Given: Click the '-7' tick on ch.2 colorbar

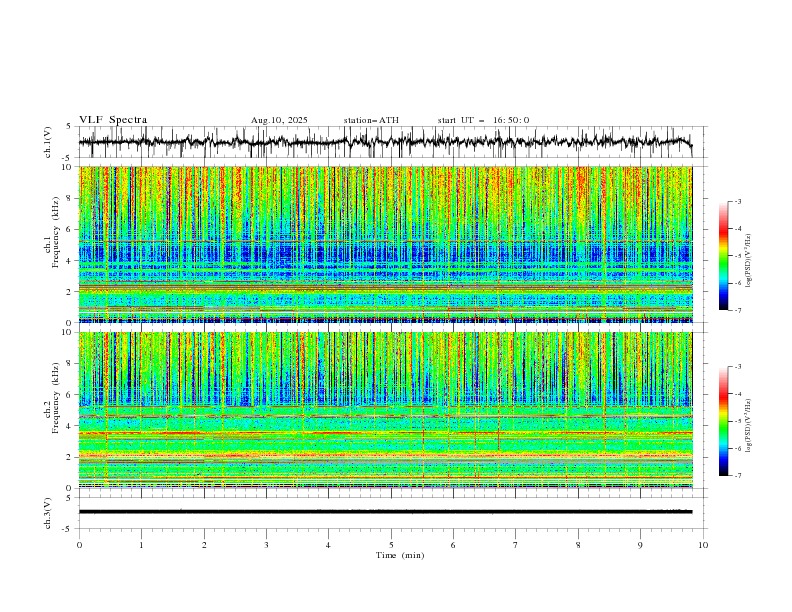Looking at the screenshot, I should [737, 475].
